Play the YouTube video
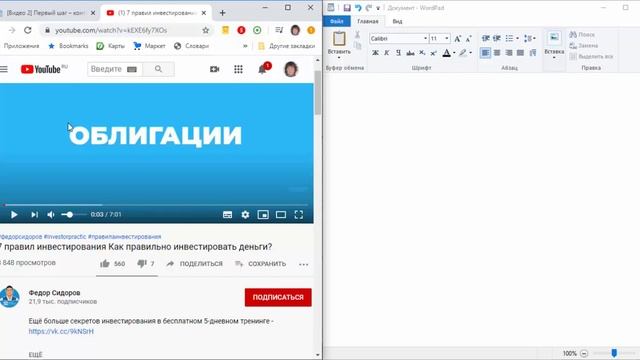The width and height of the screenshot is (640, 360). pos(14,214)
